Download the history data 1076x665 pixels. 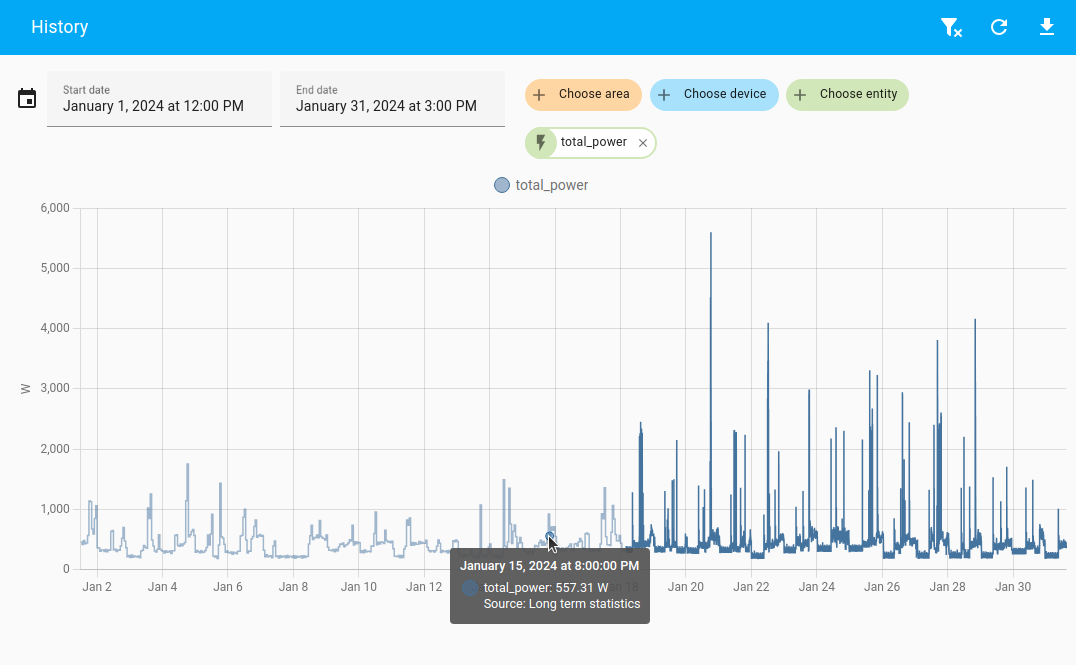[x=1047, y=27]
